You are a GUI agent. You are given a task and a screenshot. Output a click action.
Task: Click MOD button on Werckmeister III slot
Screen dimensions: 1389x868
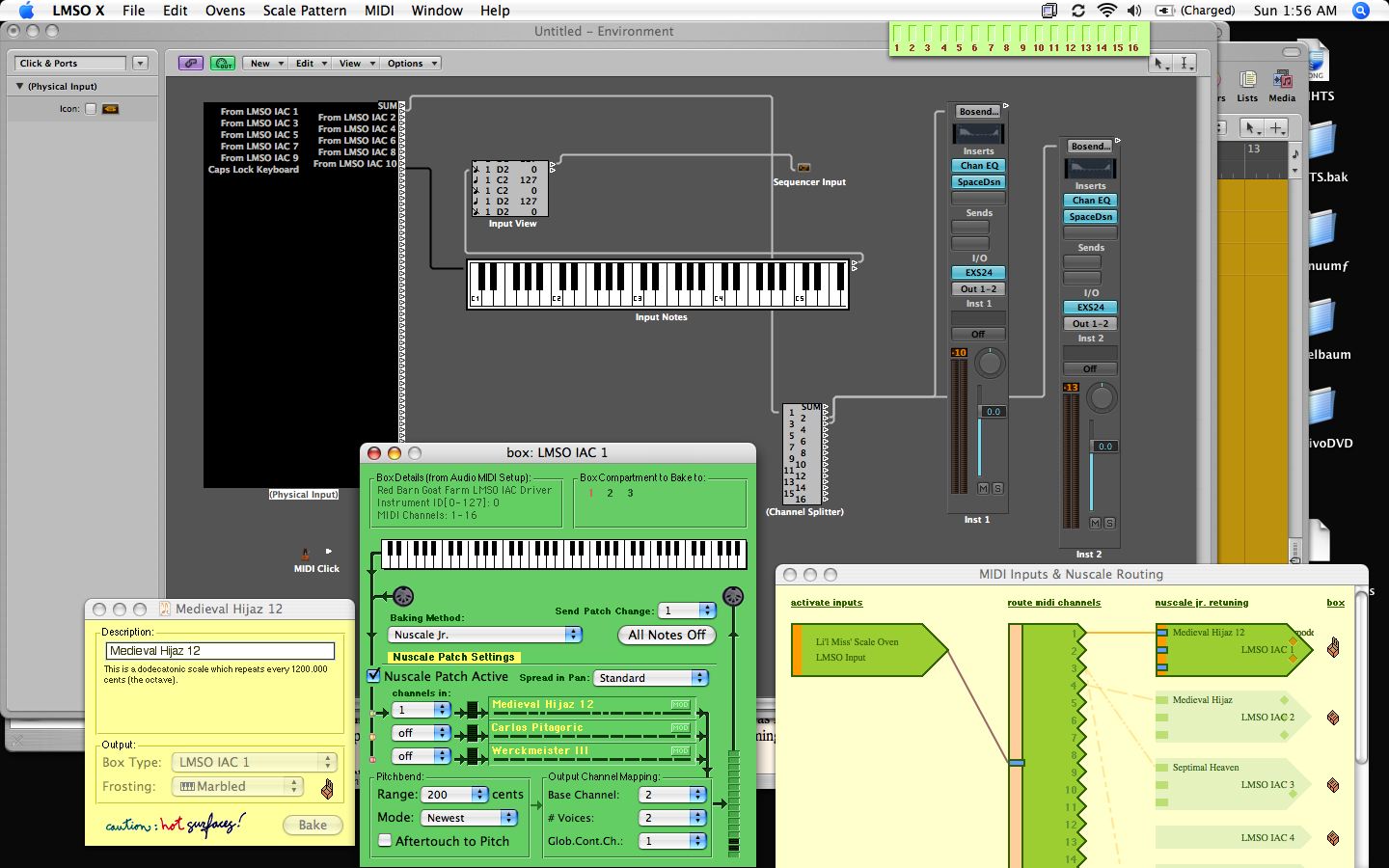[680, 751]
